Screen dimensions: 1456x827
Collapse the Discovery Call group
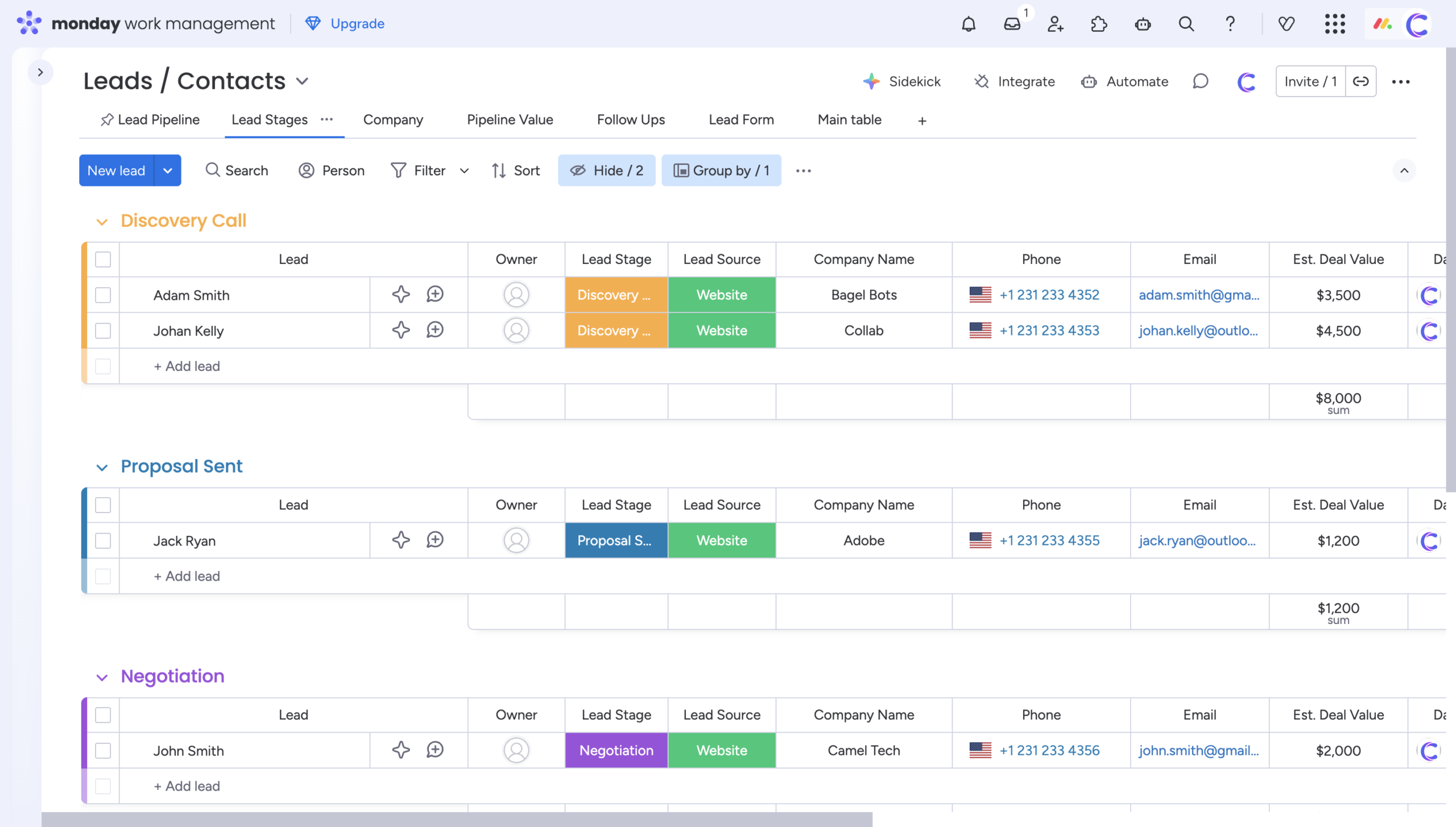tap(102, 221)
